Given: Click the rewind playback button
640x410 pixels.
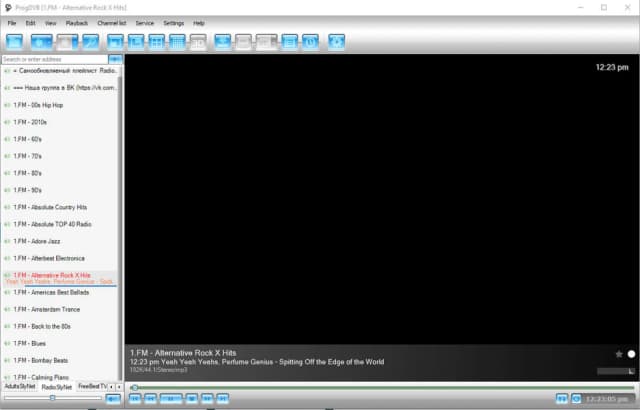Looking at the screenshot, I should coord(151,399).
